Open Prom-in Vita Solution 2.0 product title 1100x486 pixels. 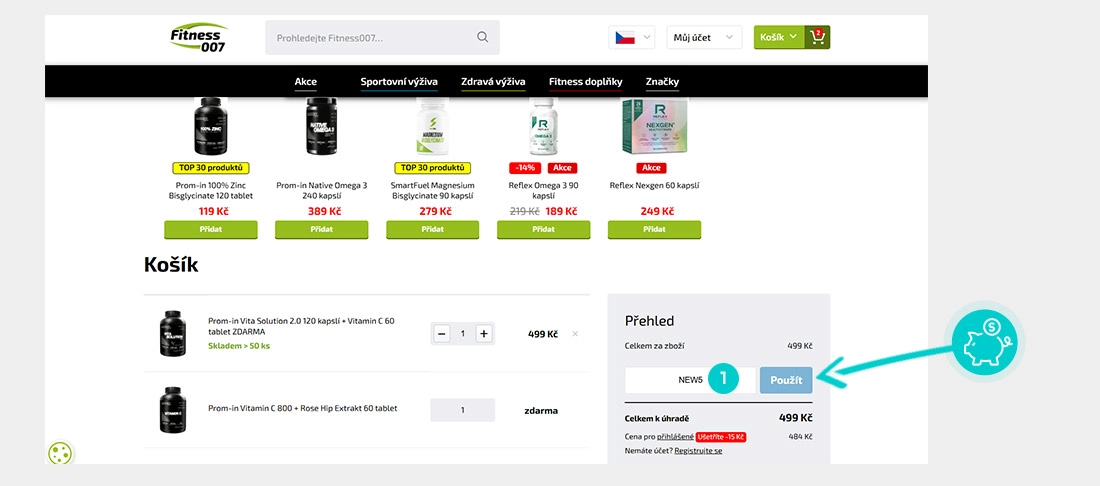click(x=301, y=326)
